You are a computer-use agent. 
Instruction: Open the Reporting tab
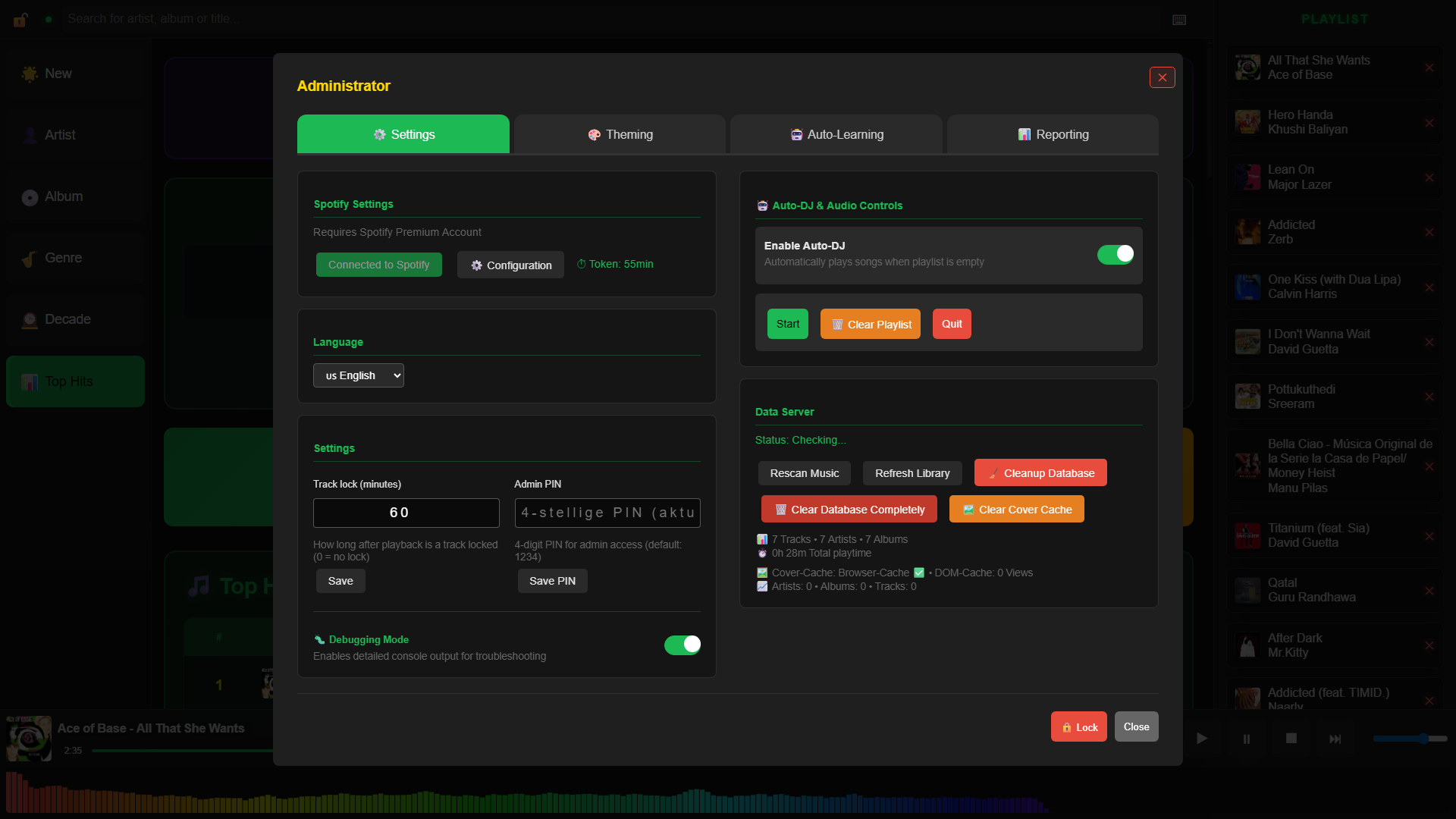[1053, 134]
